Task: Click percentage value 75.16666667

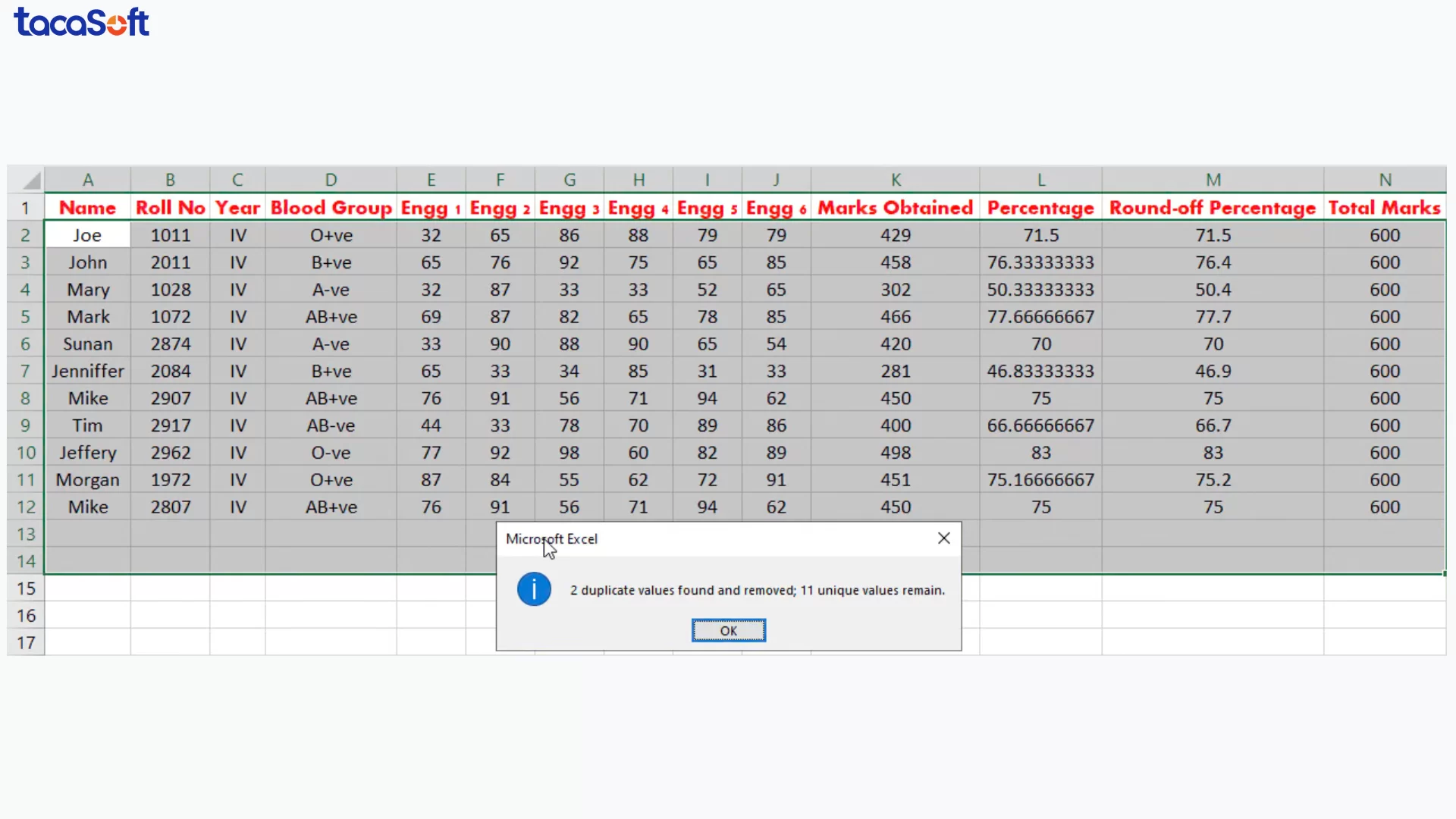Action: tap(1040, 480)
